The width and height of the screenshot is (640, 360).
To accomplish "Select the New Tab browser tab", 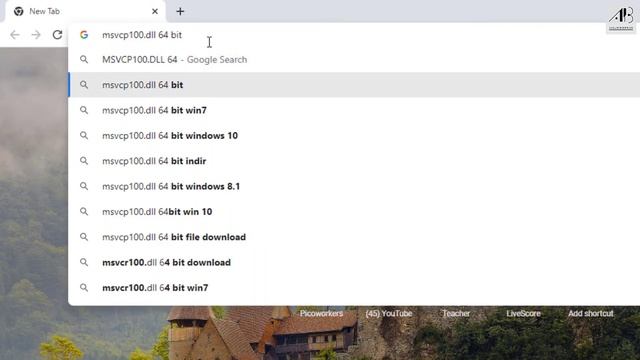I will coord(85,11).
